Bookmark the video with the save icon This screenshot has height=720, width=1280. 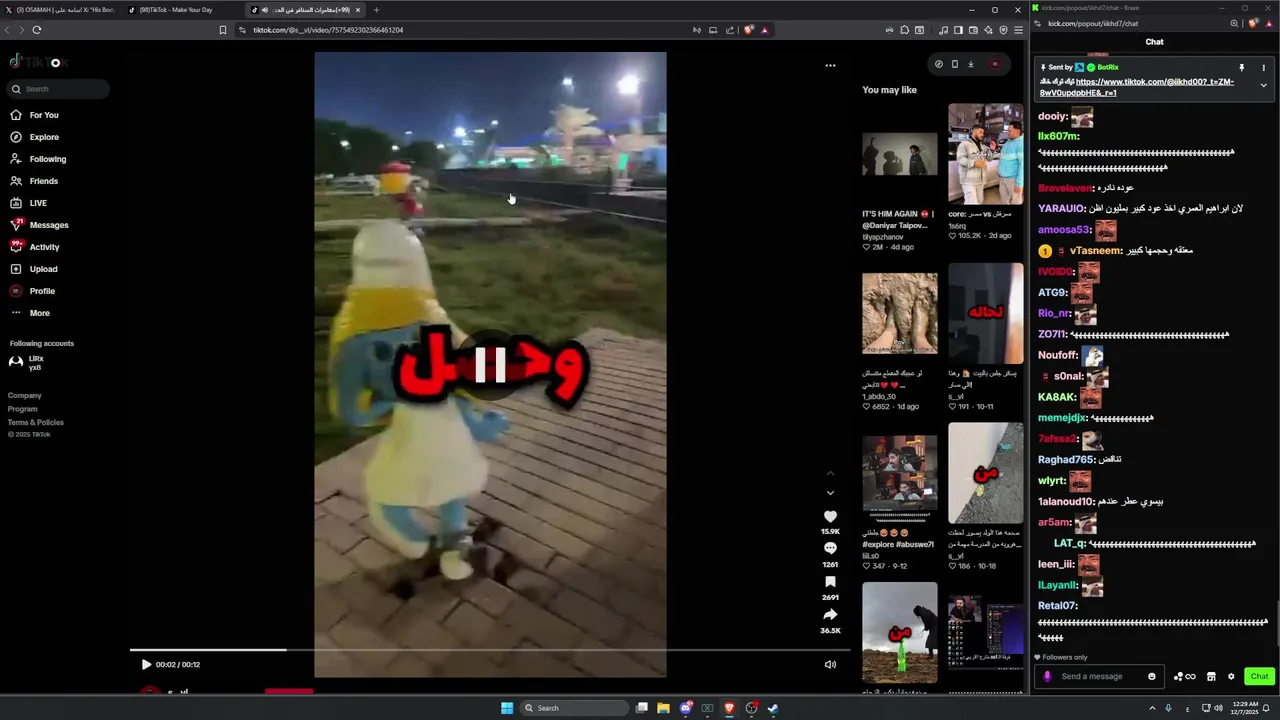click(830, 582)
